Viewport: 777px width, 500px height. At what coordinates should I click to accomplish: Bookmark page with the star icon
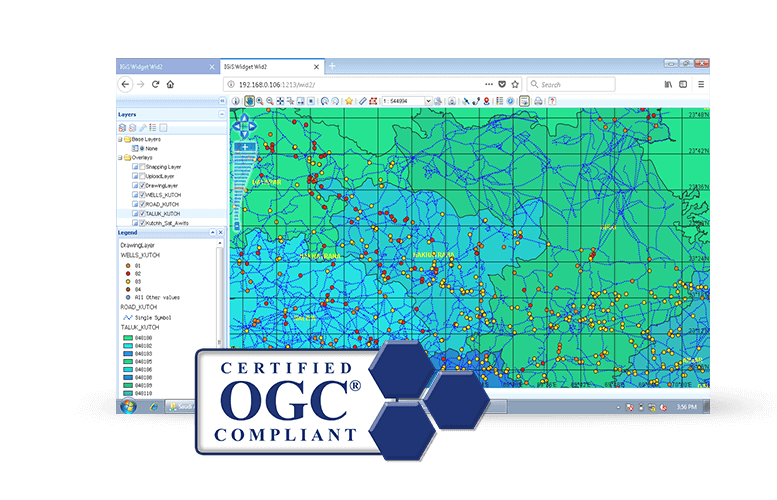click(x=515, y=84)
